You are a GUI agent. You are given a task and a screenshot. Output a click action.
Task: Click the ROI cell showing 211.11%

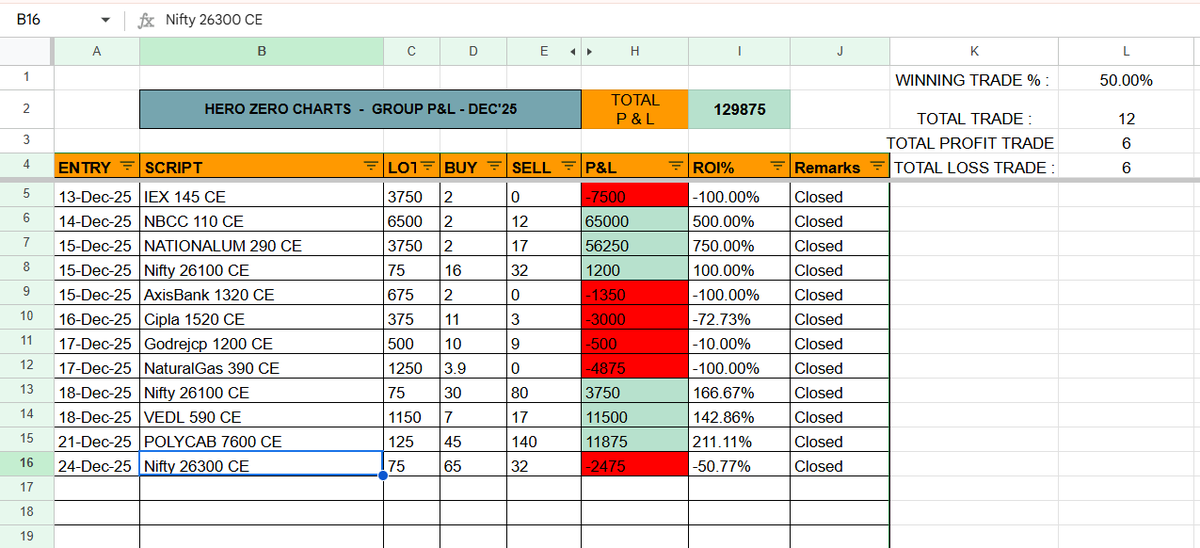tap(739, 442)
